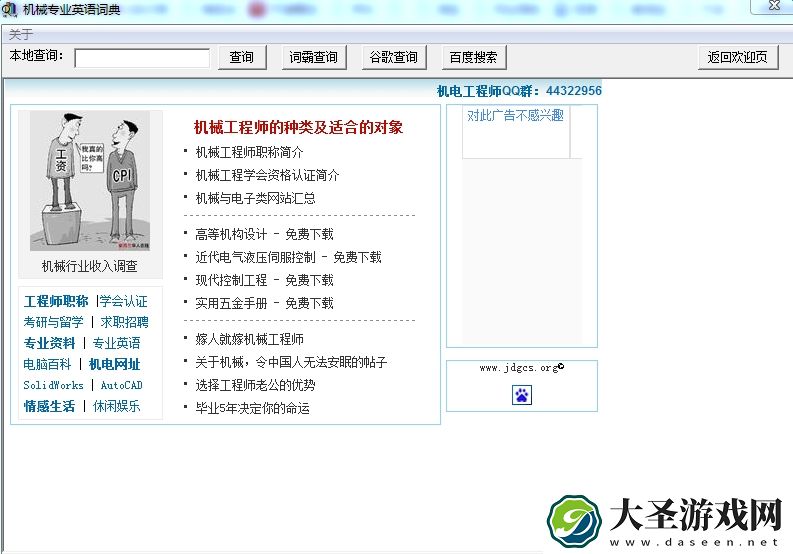The width and height of the screenshot is (793, 554).
Task: Open 近代电气液压伺服控制 - 免费下载
Action: point(288,258)
